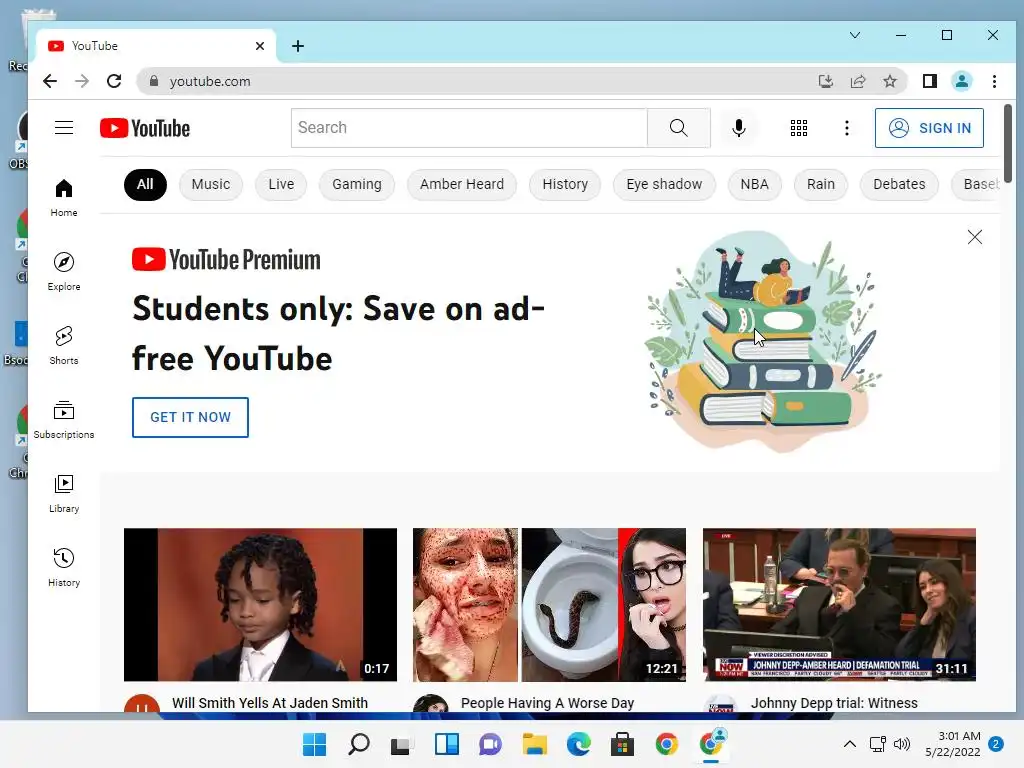This screenshot has width=1024, height=768.
Task: Open Explore in sidebar
Action: tap(64, 272)
